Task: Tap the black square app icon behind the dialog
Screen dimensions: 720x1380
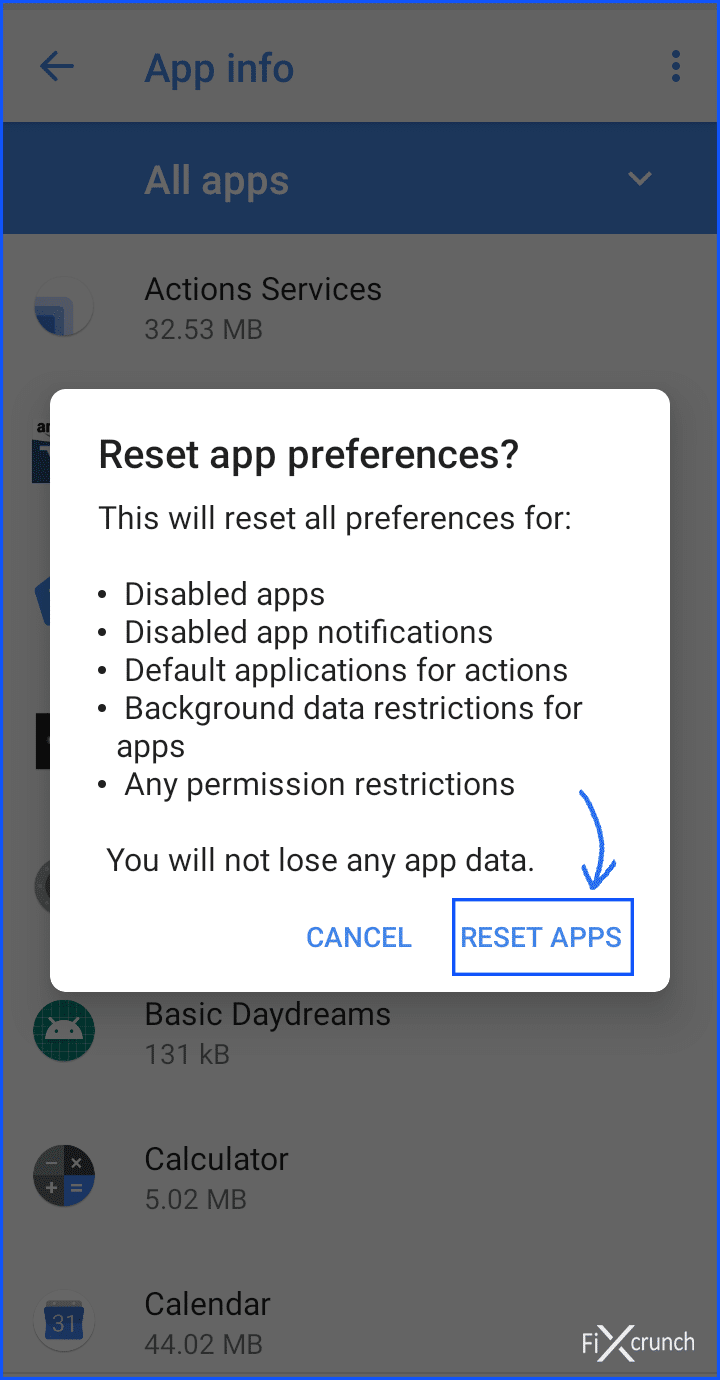Action: 40,741
